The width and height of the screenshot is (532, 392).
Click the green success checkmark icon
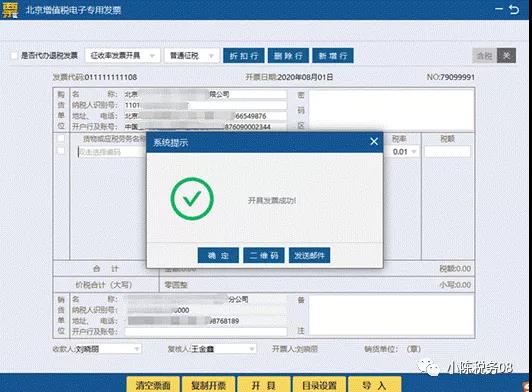click(x=192, y=199)
